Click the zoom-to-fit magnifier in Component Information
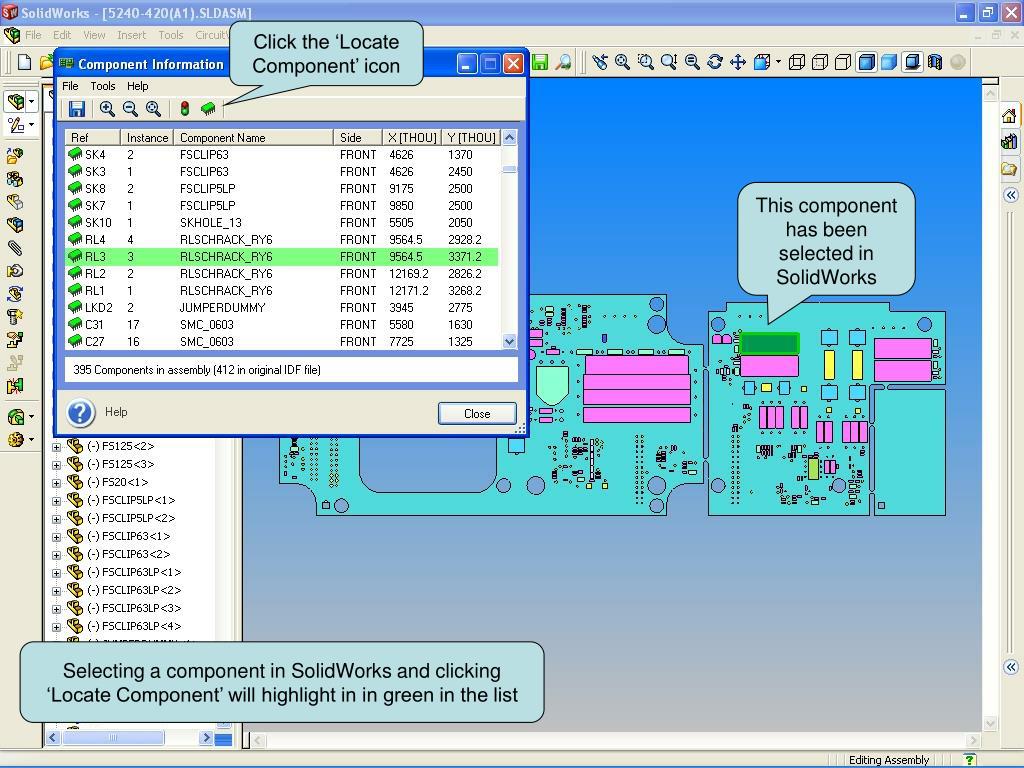The width and height of the screenshot is (1024, 768). [x=153, y=109]
